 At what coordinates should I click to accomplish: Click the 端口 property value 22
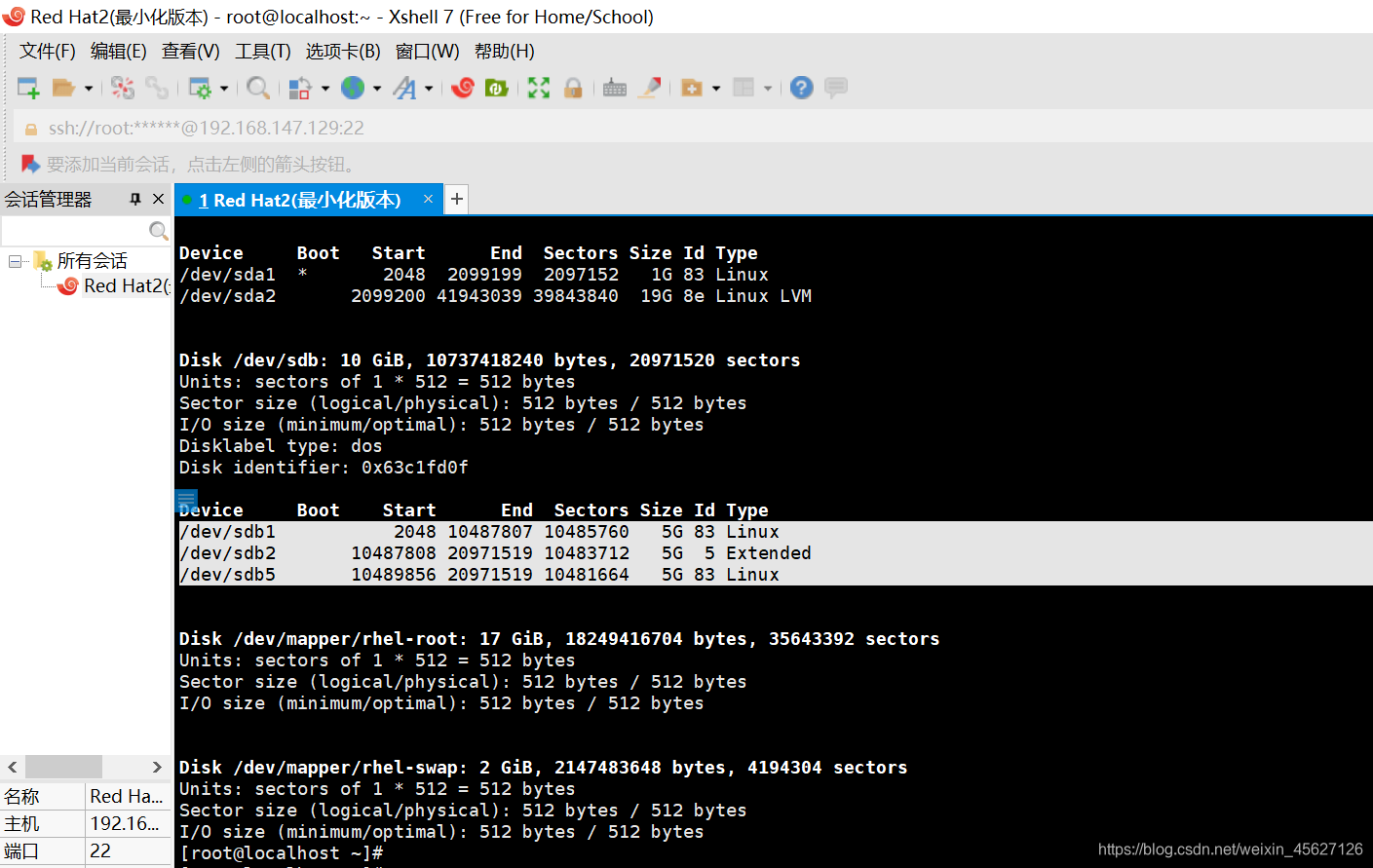point(128,850)
